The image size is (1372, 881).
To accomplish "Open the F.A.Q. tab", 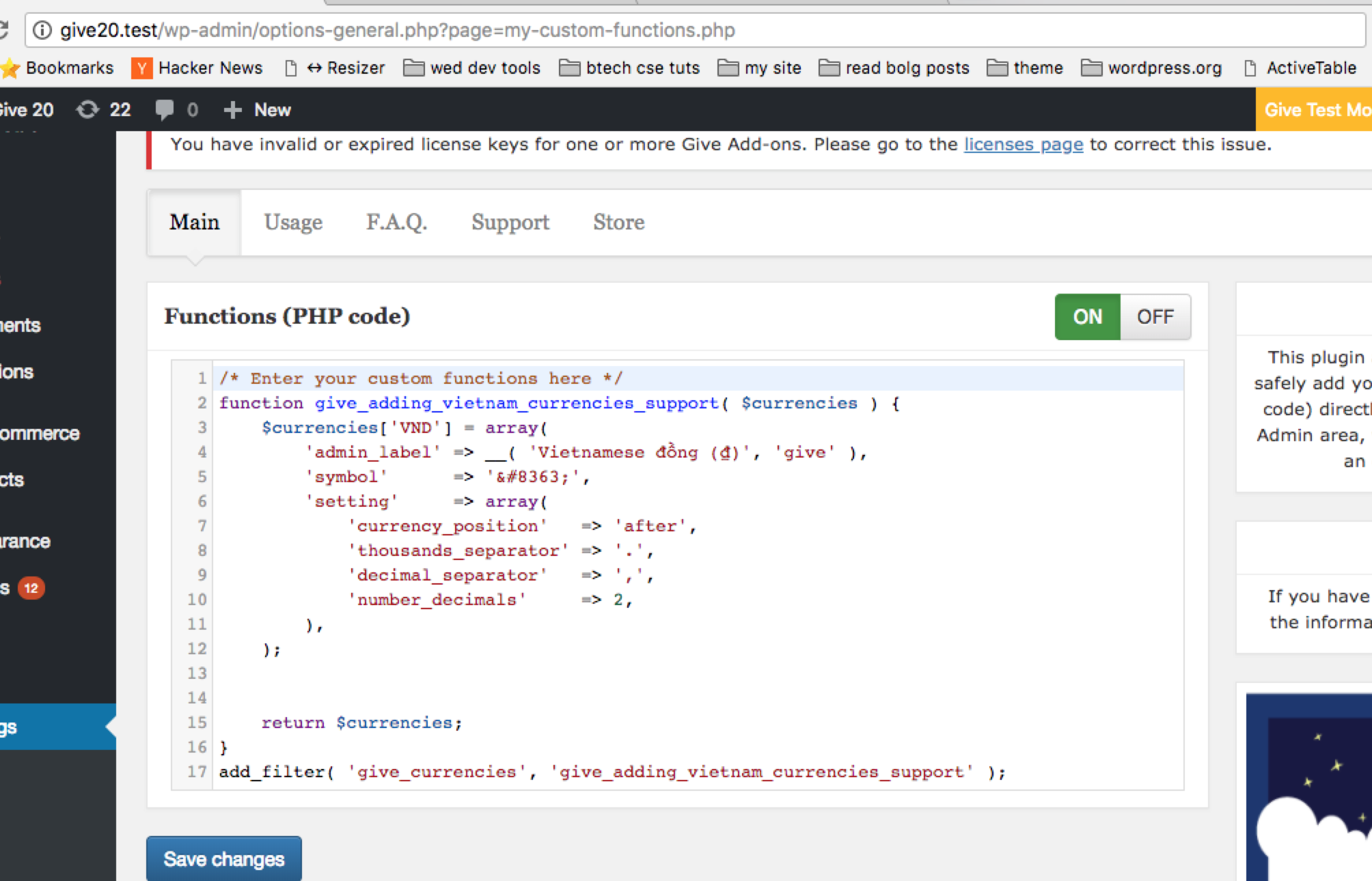I will (396, 223).
